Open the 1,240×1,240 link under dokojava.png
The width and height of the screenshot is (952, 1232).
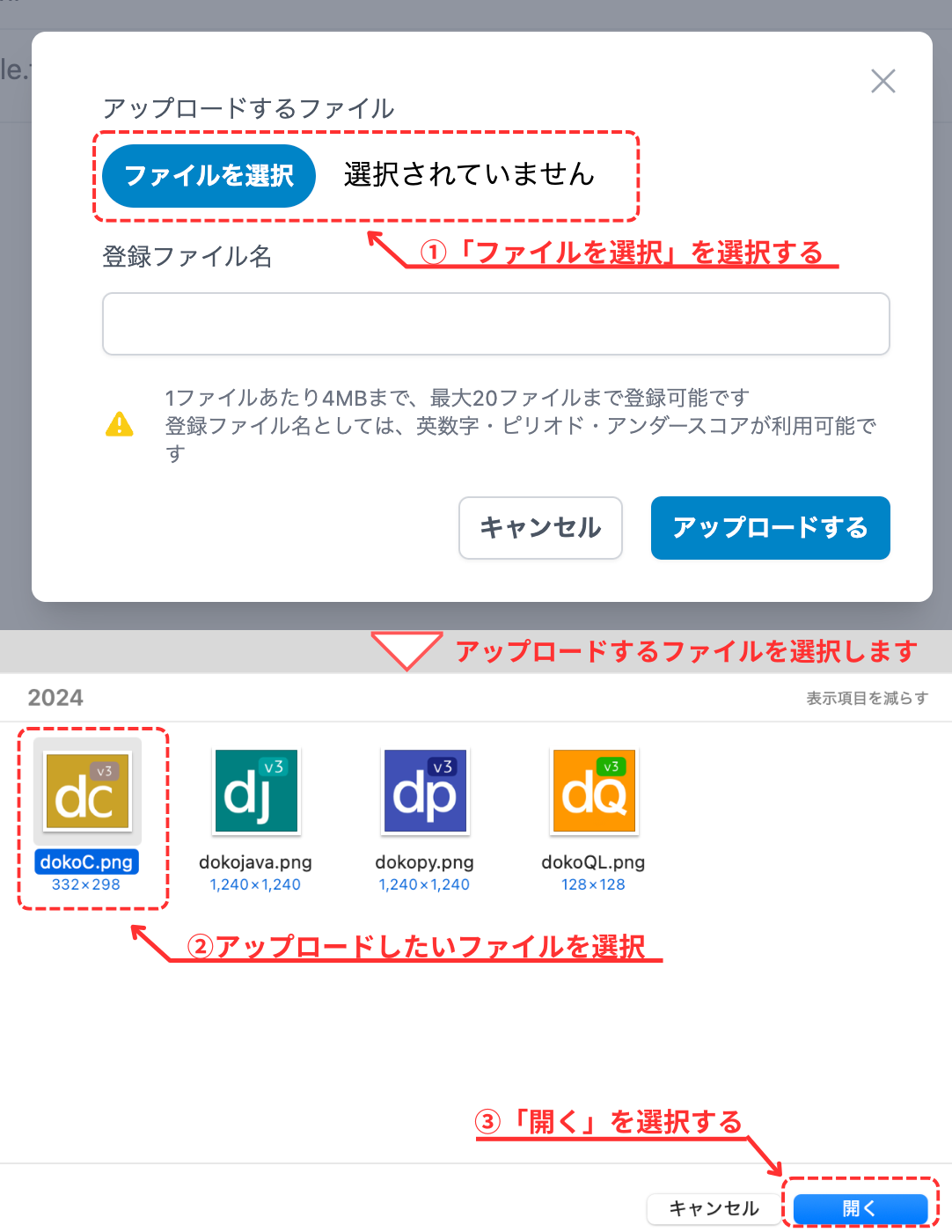(x=255, y=885)
